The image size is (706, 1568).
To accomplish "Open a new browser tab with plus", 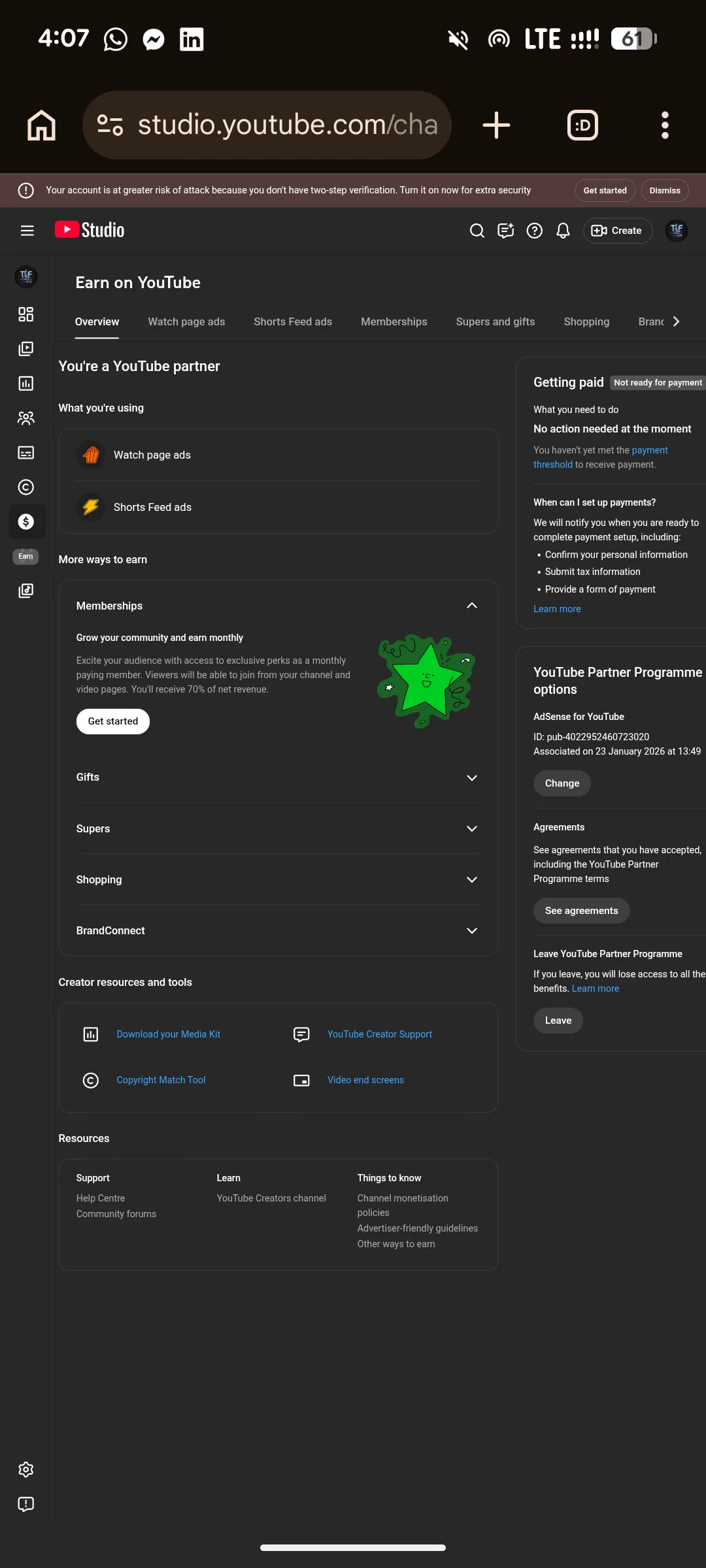I will [496, 125].
